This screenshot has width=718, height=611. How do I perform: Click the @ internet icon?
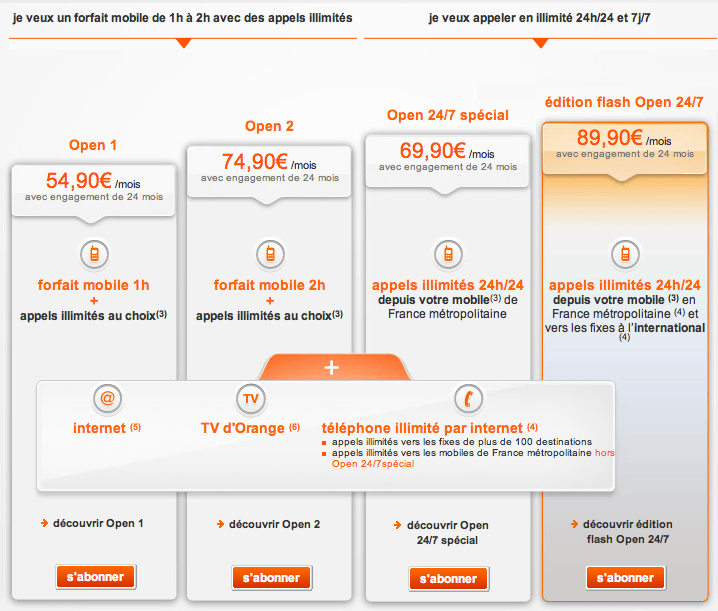click(x=107, y=398)
